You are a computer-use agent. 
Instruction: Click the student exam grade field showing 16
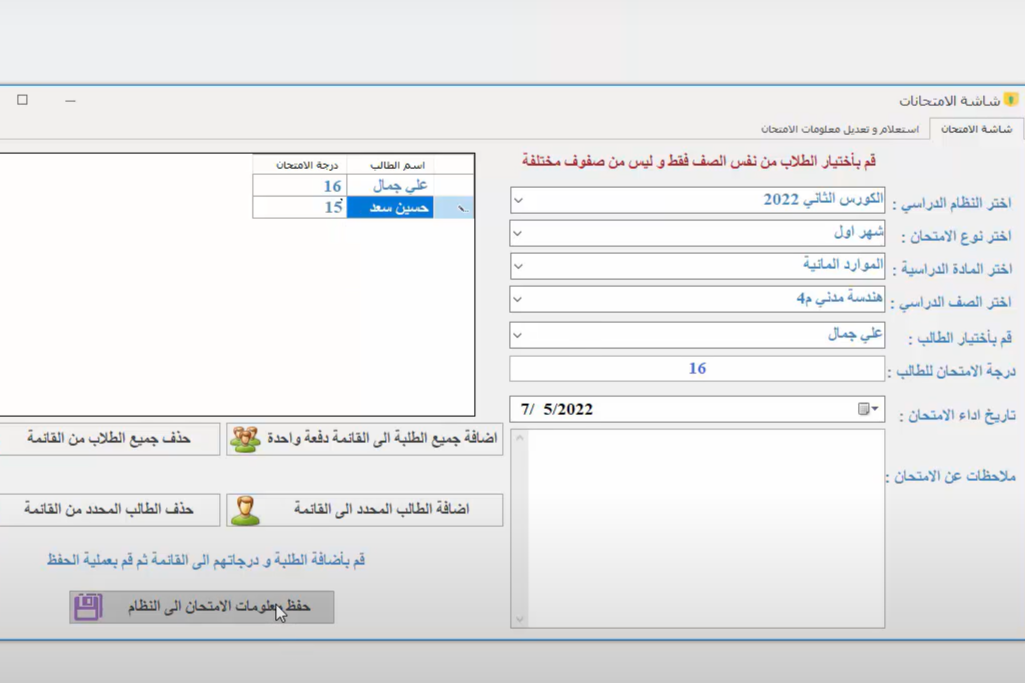pyautogui.click(x=697, y=369)
